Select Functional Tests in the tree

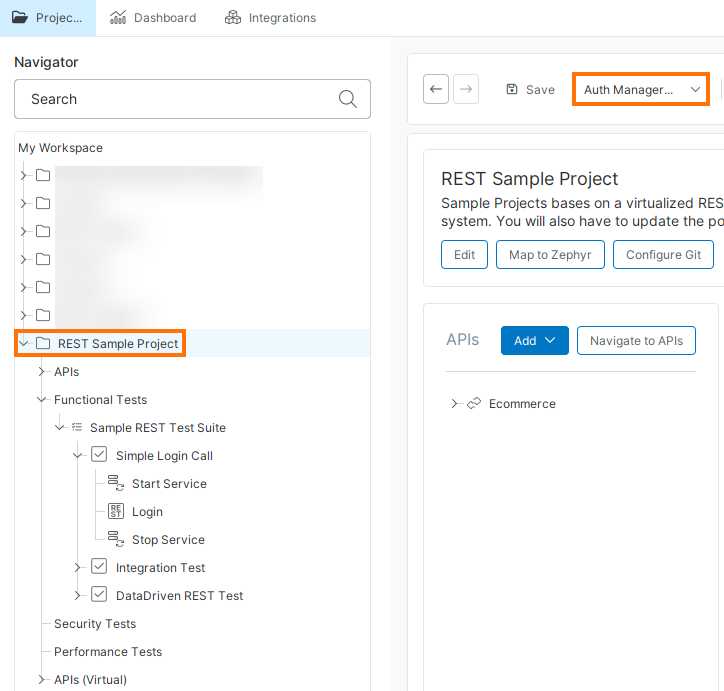(100, 400)
